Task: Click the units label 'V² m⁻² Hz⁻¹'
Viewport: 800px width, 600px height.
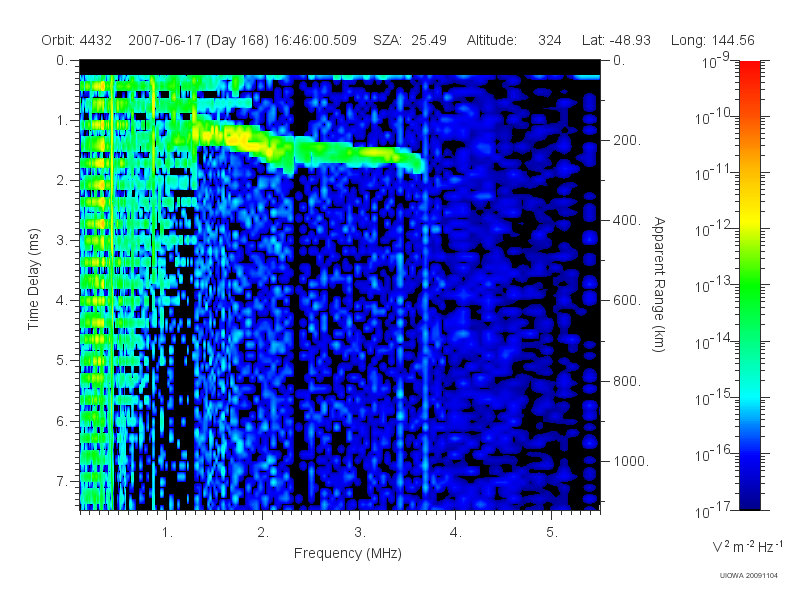Action: click(747, 546)
